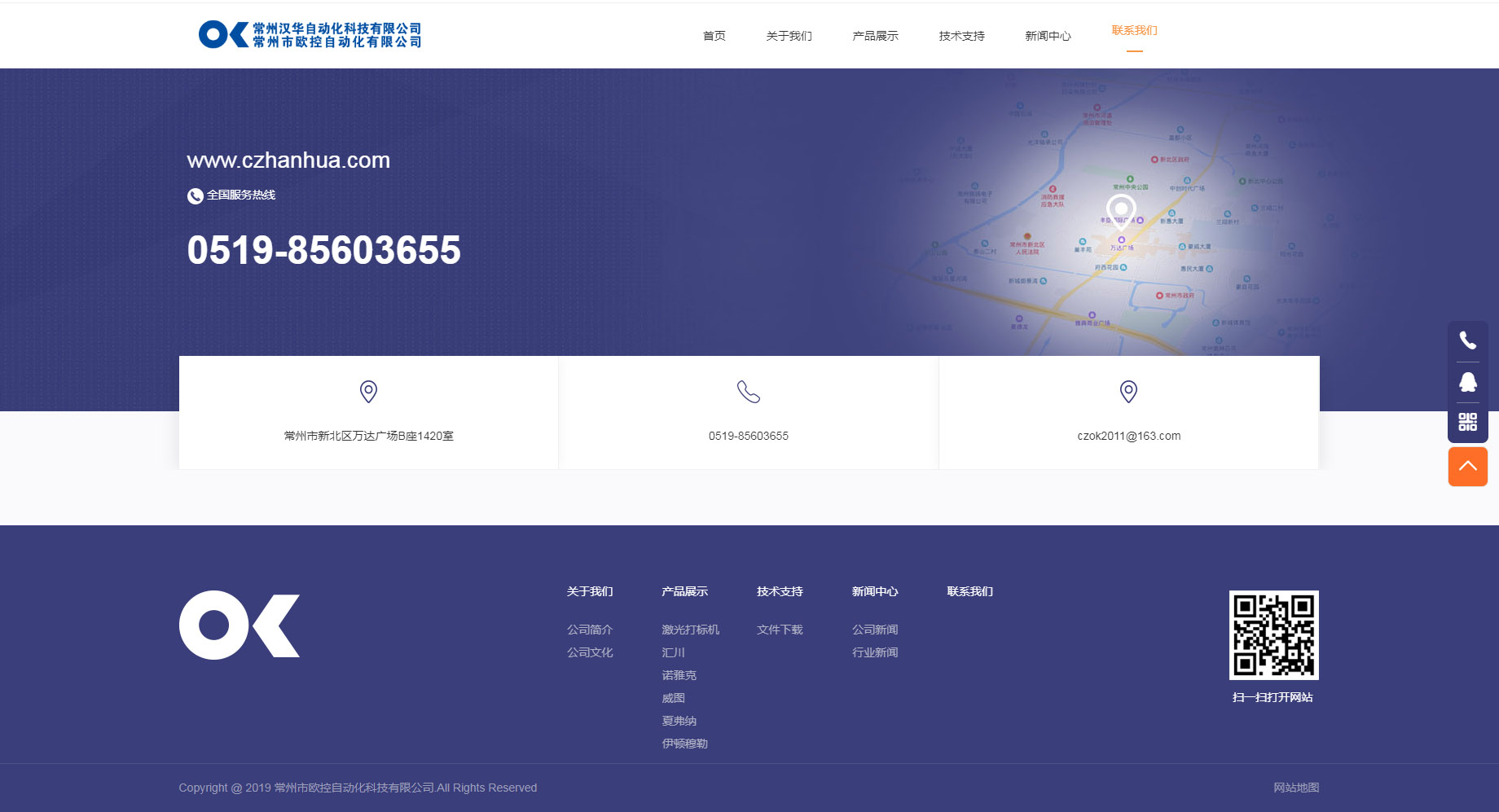
Task: Go to 产品展示 in top navigation
Action: 875,36
